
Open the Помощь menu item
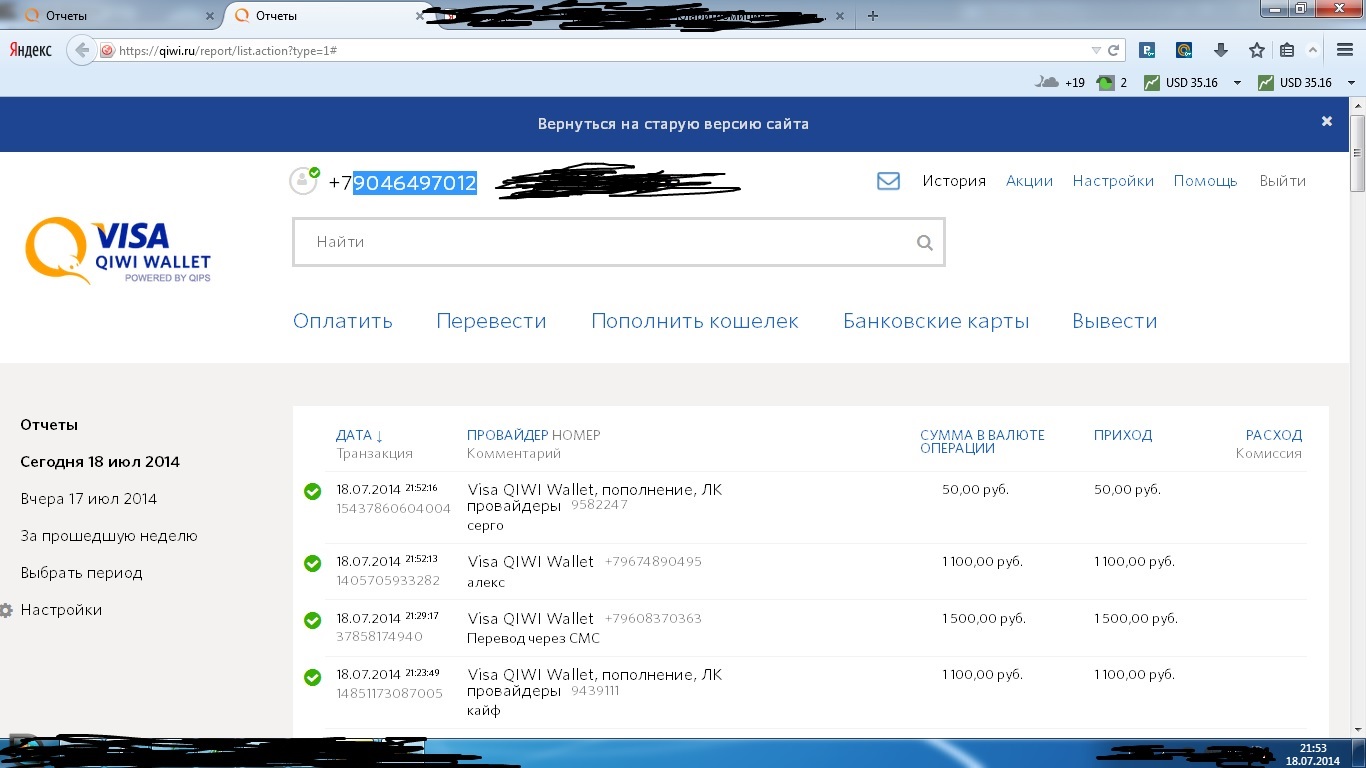pos(1205,181)
